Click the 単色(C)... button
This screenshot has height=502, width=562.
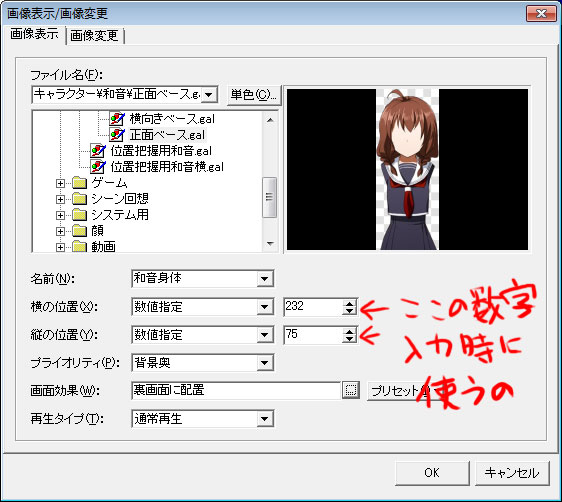(x=254, y=95)
